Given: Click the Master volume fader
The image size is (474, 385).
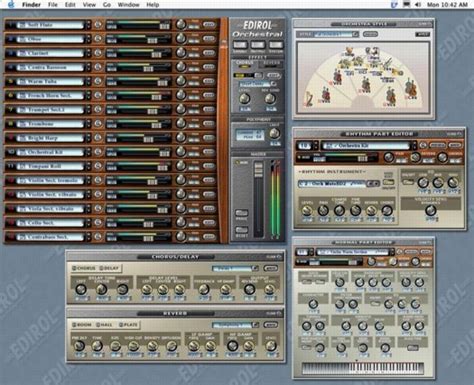Looking at the screenshot, I should point(258,170).
